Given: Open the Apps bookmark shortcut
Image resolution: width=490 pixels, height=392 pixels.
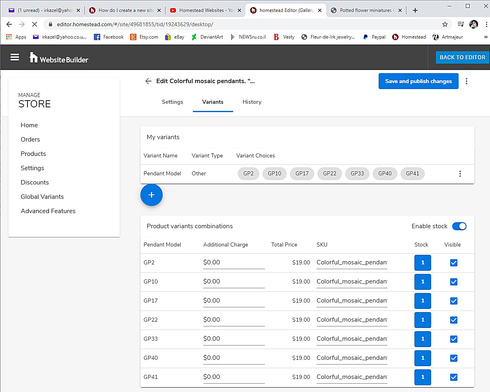Looking at the screenshot, I should click(16, 37).
